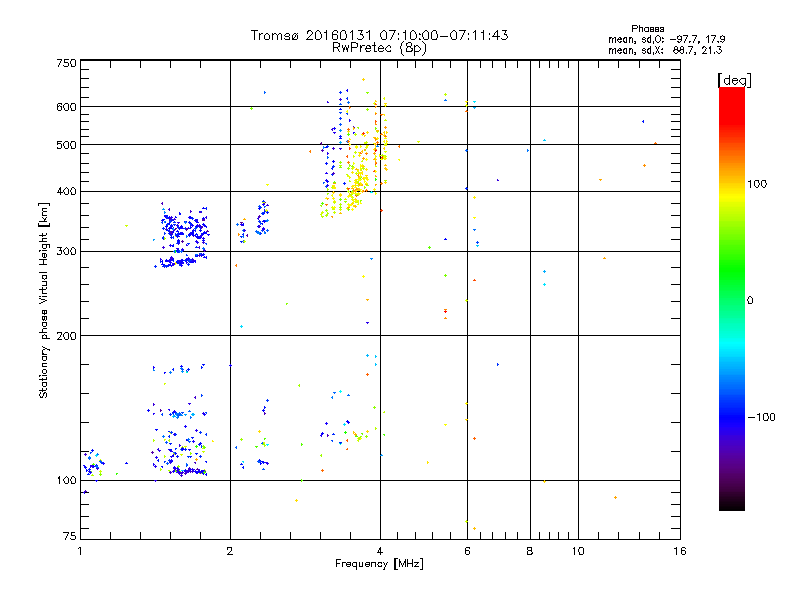Viewport: 800px width, 600px height.
Task: Click the x-axis tick label '2'
Action: tap(230, 551)
